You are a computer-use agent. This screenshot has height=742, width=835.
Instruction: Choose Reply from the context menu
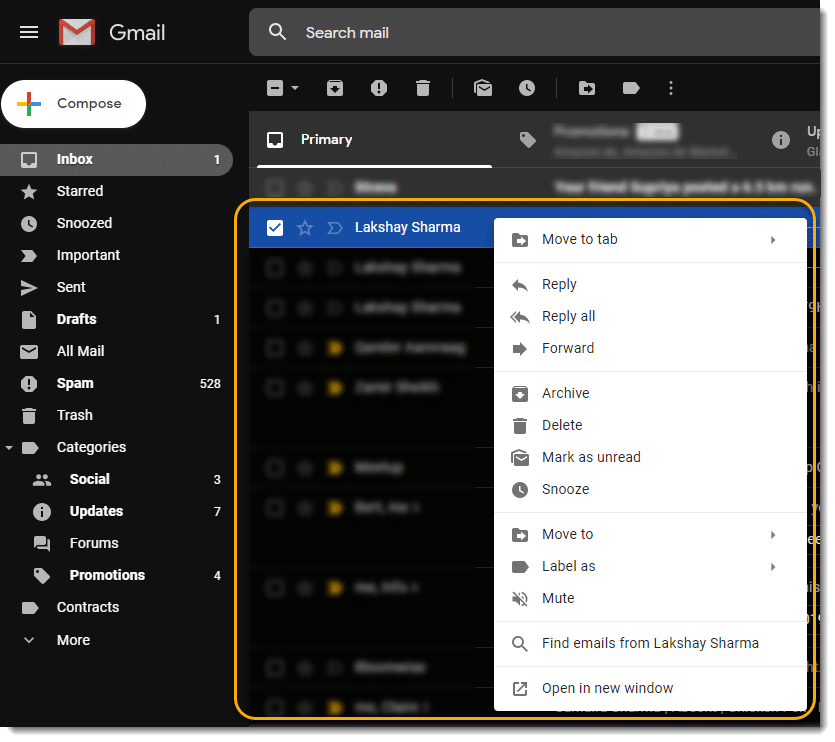pos(650,284)
